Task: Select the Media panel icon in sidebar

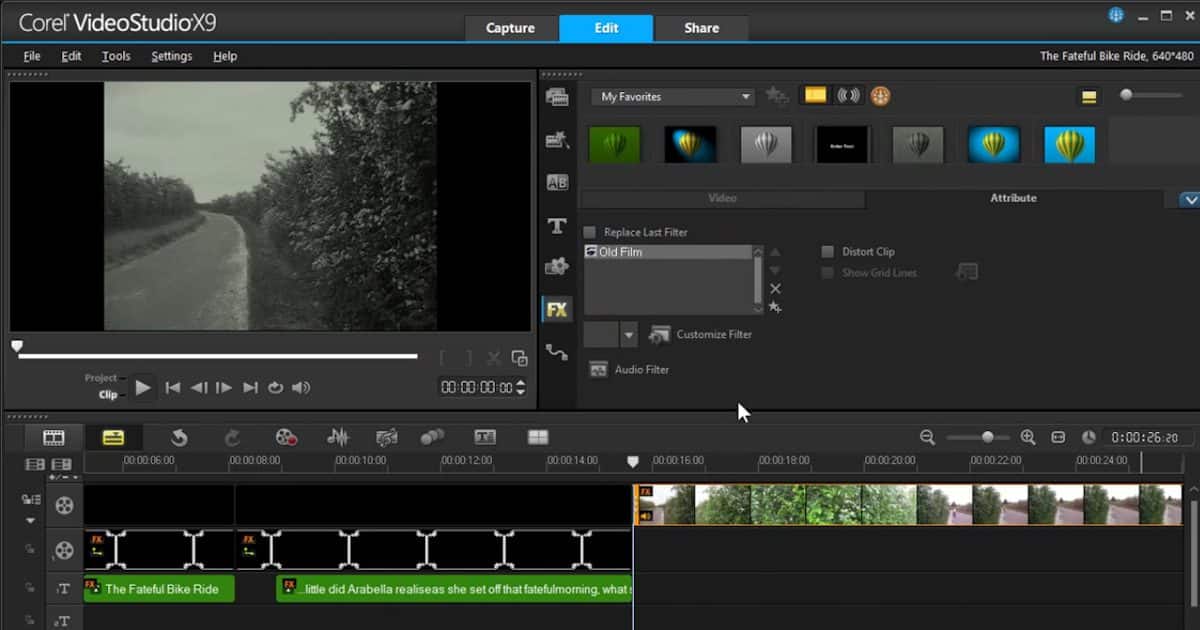Action: (x=557, y=95)
